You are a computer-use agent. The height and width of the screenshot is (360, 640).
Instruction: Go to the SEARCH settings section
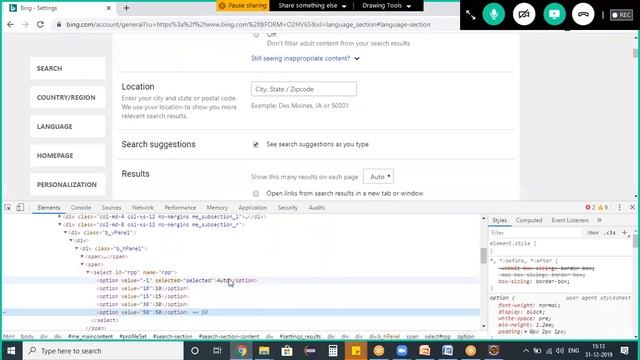(x=68, y=68)
